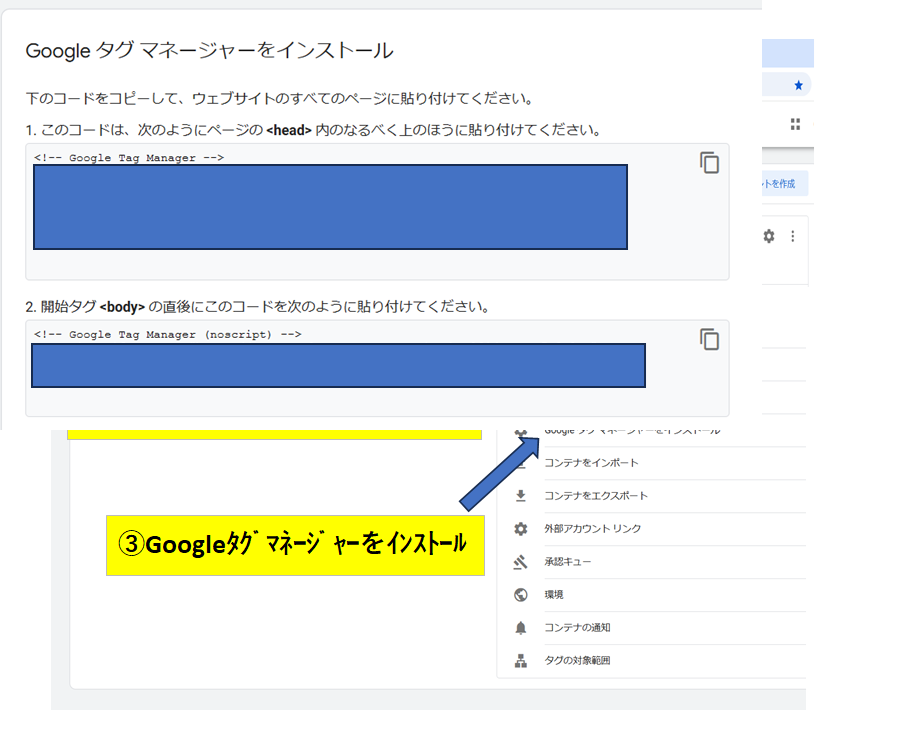Open the apps grid icon
The height and width of the screenshot is (751, 906).
pyautogui.click(x=795, y=124)
